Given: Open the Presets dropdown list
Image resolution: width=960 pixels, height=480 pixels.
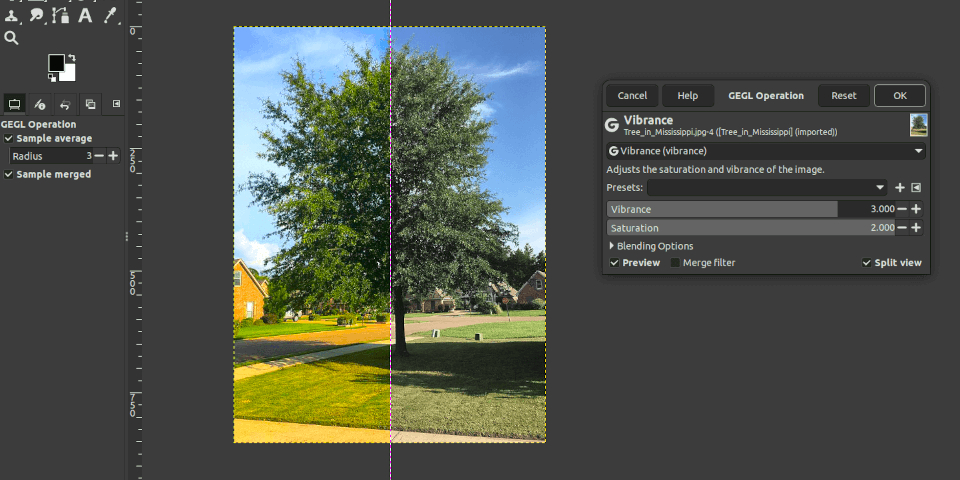Looking at the screenshot, I should 767,187.
